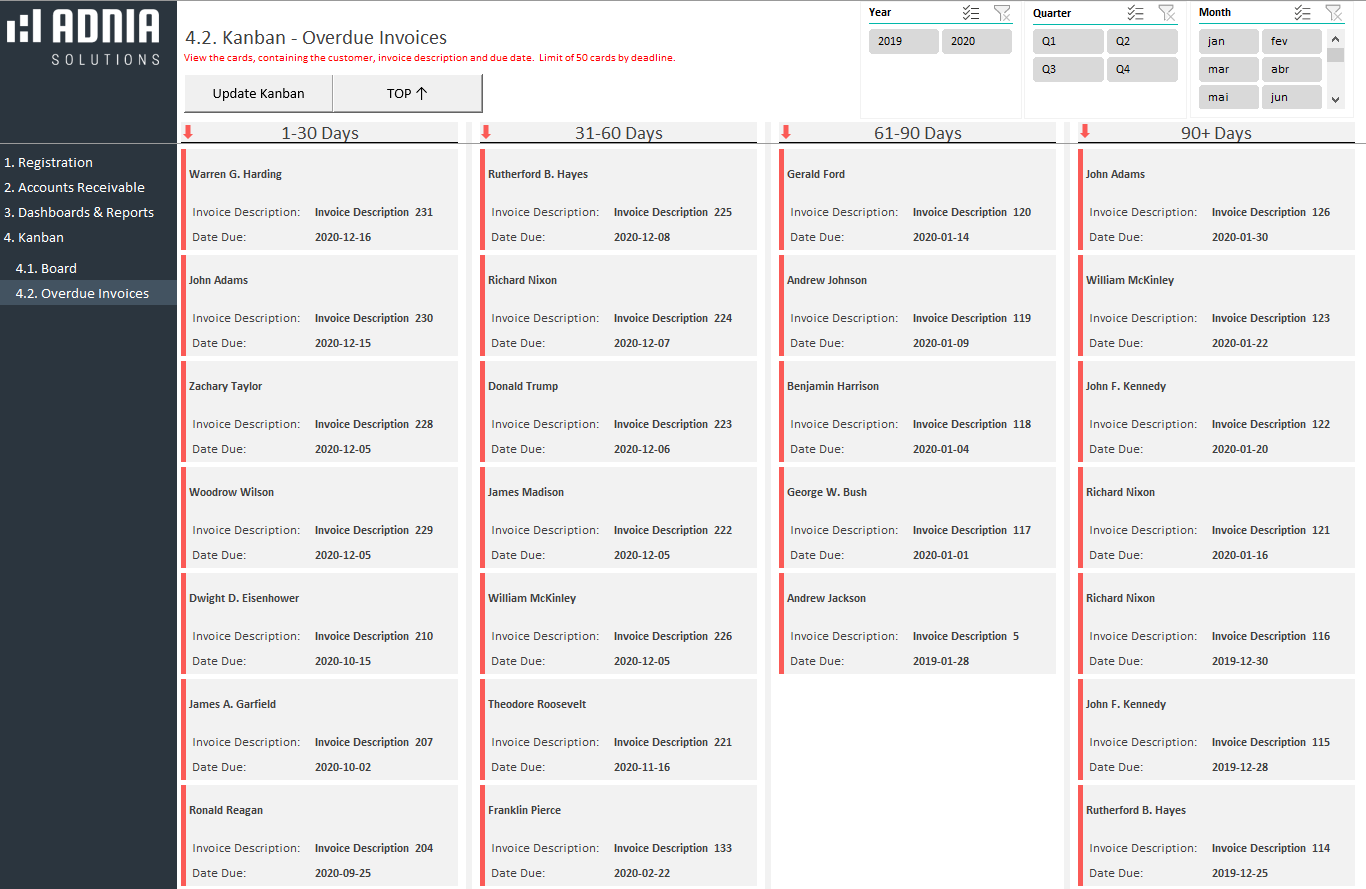The height and width of the screenshot is (889, 1366).
Task: Click the TOP arrow button
Action: [407, 93]
